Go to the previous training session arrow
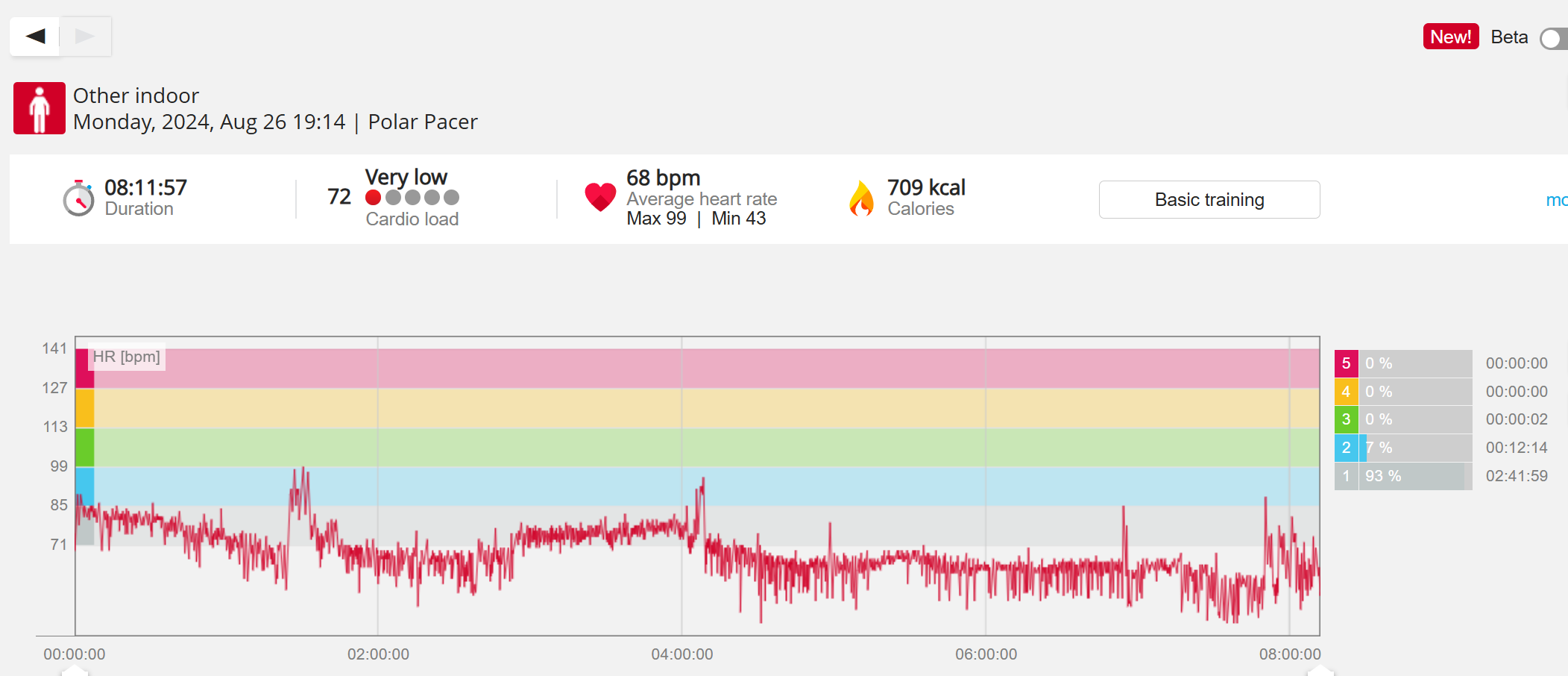This screenshot has height=676, width=1568. pyautogui.click(x=35, y=36)
